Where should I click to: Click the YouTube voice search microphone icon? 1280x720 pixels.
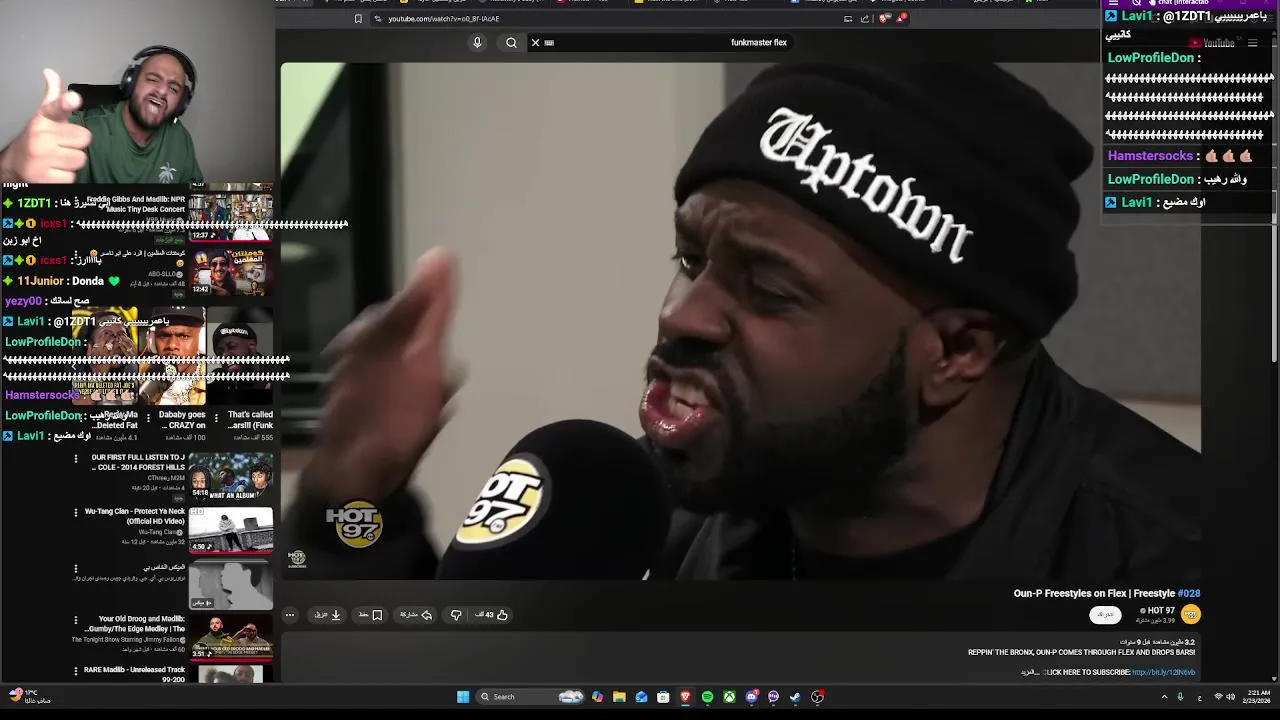477,43
